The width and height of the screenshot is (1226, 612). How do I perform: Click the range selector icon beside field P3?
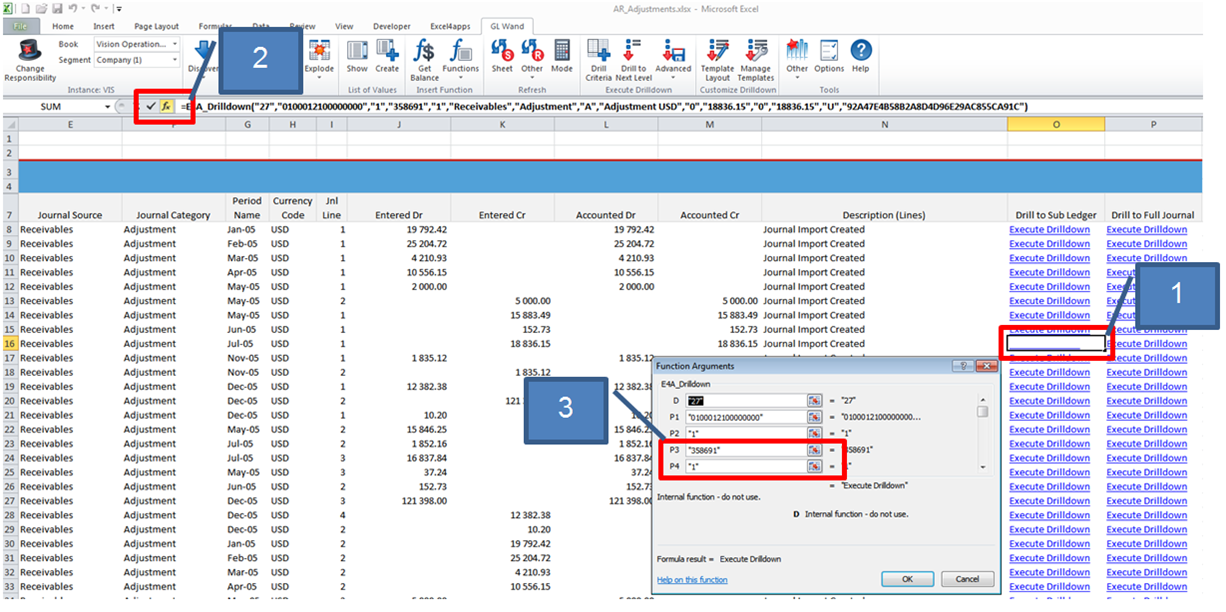pyautogui.click(x=815, y=450)
